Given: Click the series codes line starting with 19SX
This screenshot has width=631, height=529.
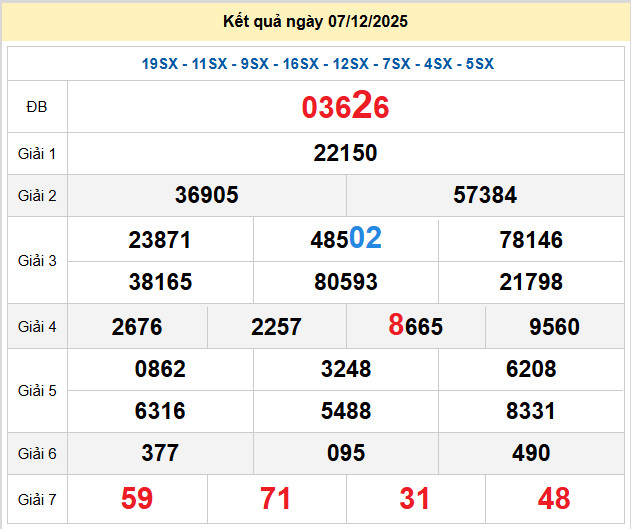Looking at the screenshot, I should tap(317, 64).
